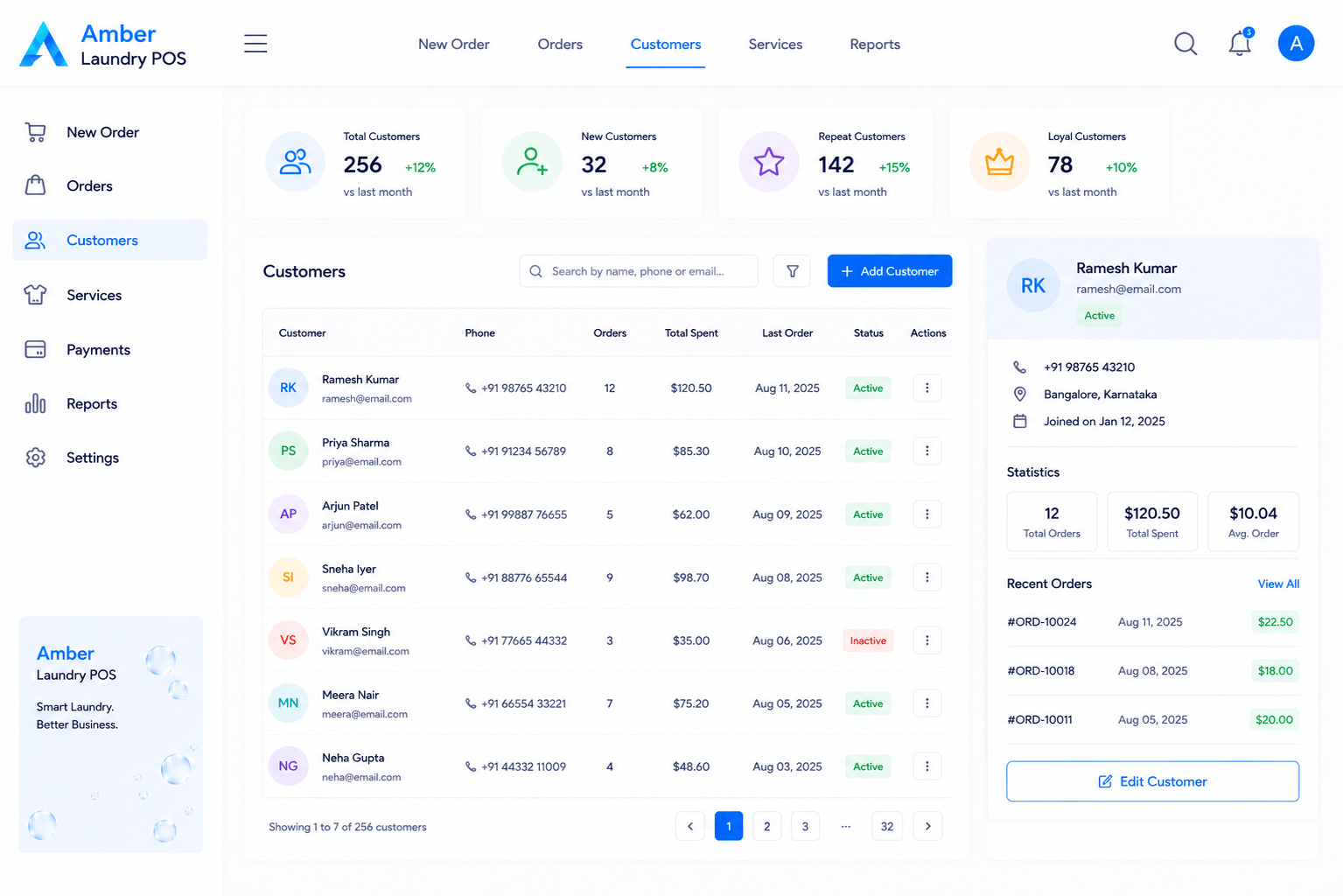Open Services top navigation tab
Screen dimensions: 1343x896
click(x=775, y=45)
